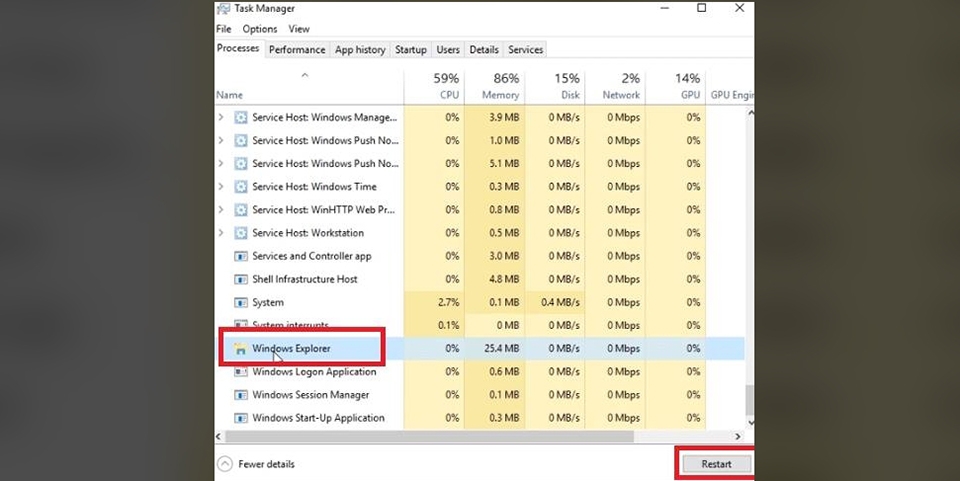
Task: Click the Windows Logon Application icon
Action: pyautogui.click(x=241, y=372)
